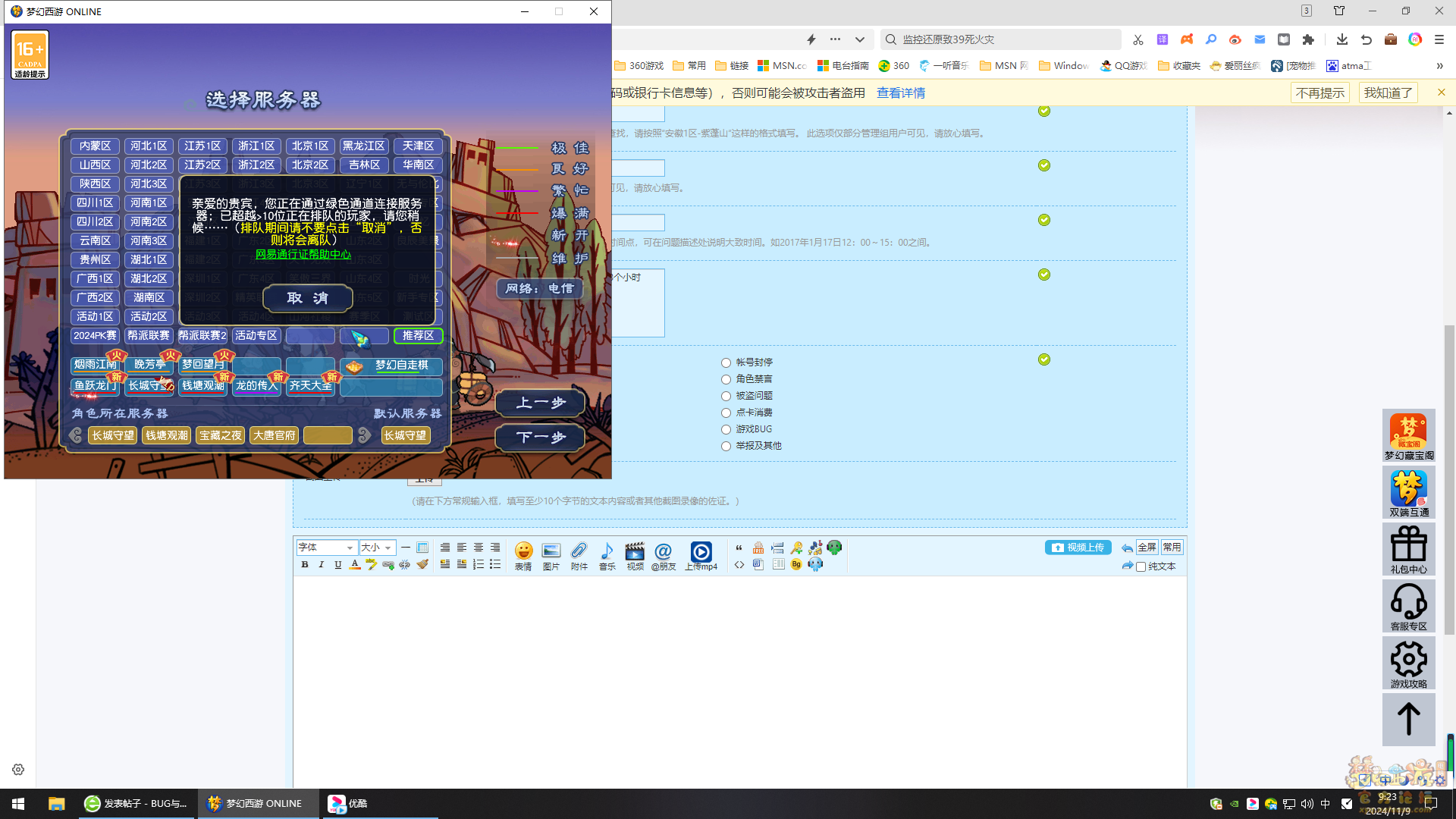This screenshot has width=1456, height=819.
Task: Click the 视频上传 video upload button
Action: click(x=1078, y=548)
